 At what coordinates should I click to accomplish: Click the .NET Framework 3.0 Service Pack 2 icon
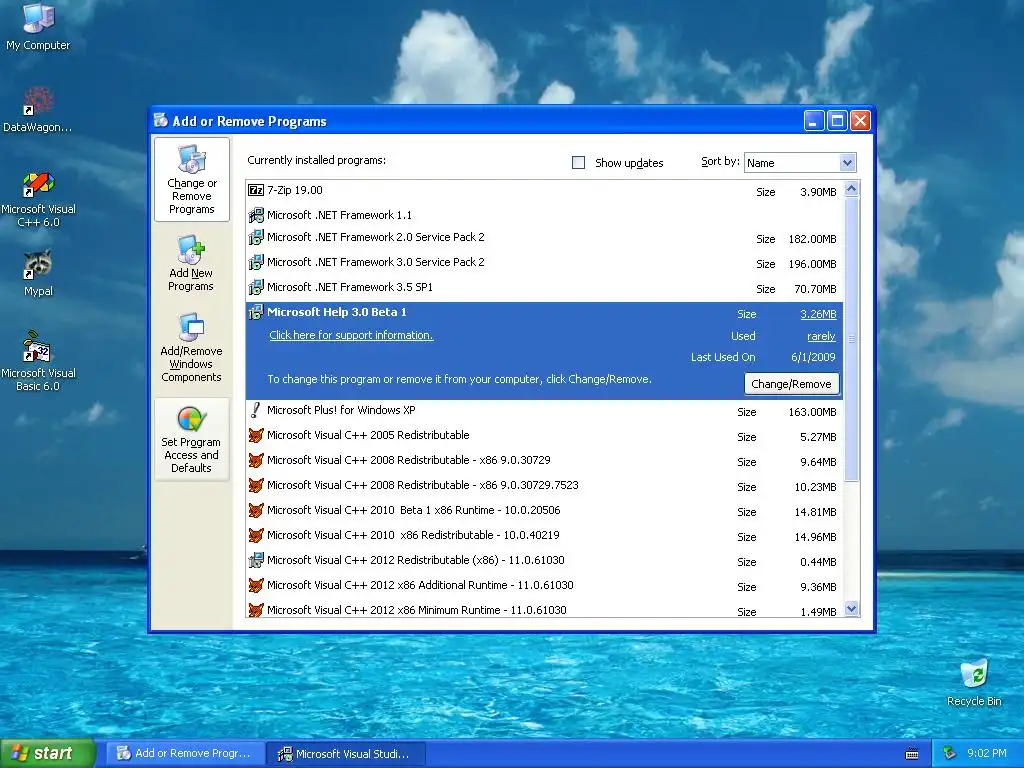pos(256,262)
